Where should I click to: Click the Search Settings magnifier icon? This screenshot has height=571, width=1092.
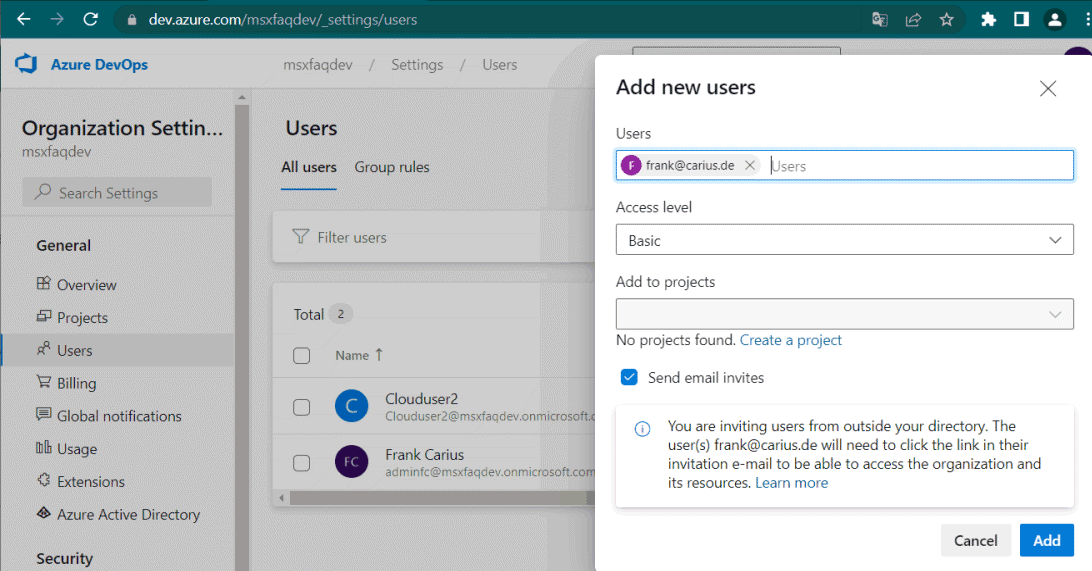[43, 191]
